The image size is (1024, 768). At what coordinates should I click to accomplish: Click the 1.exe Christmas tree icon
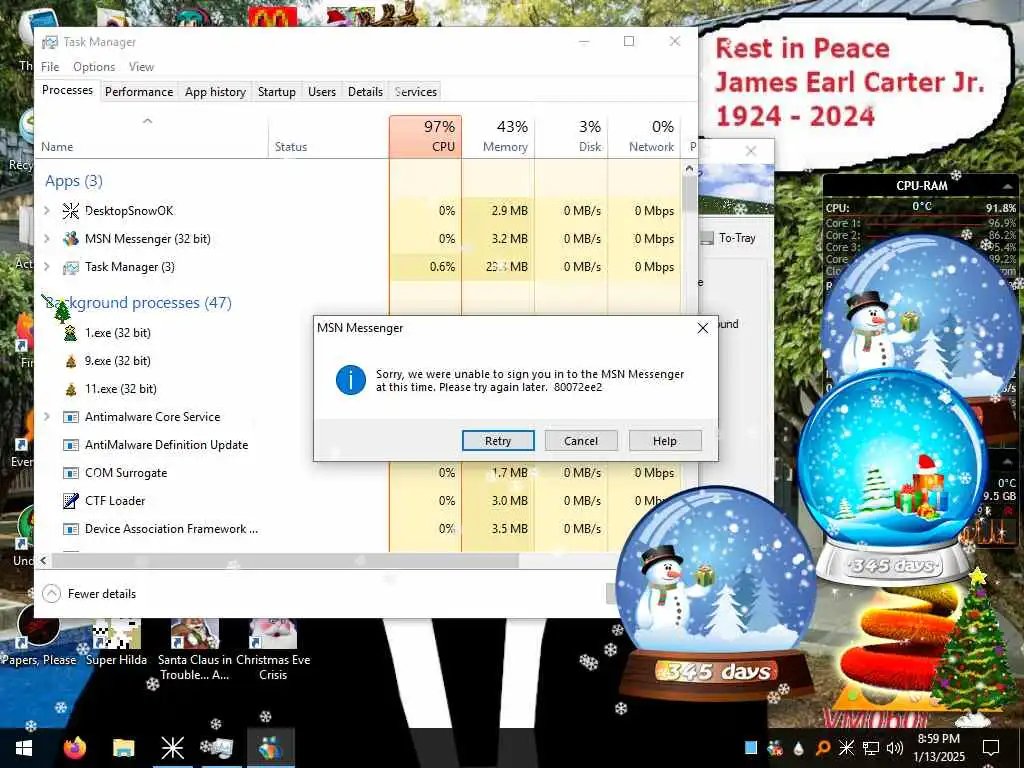[x=71, y=333]
